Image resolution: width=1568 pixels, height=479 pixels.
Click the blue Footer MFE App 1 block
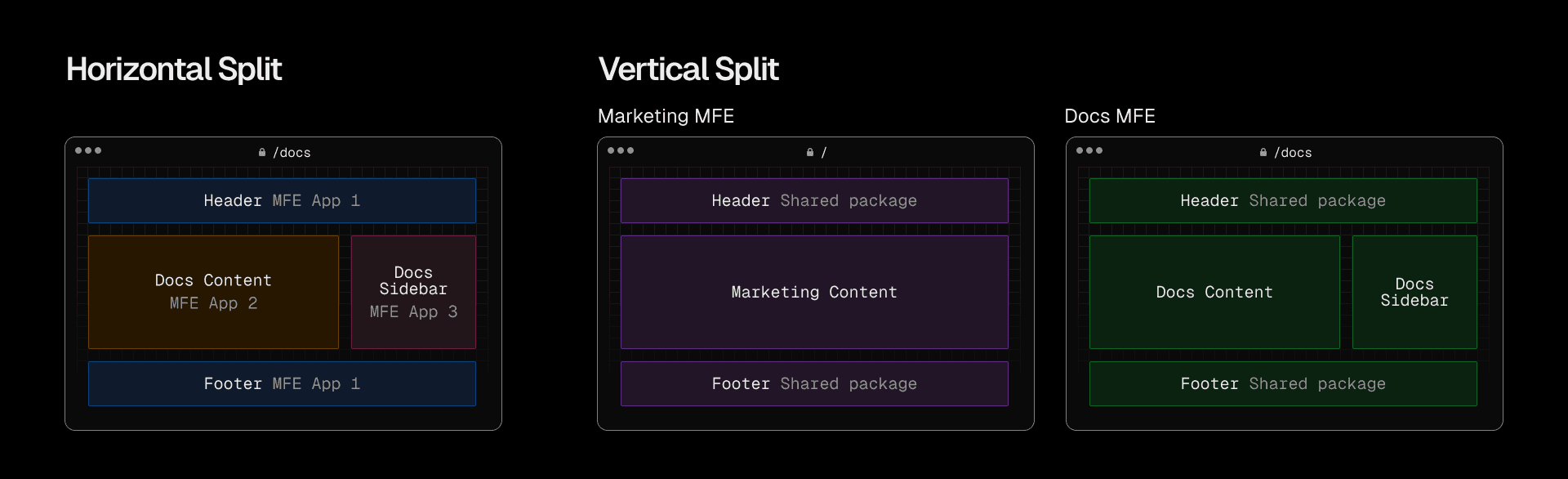(x=282, y=384)
